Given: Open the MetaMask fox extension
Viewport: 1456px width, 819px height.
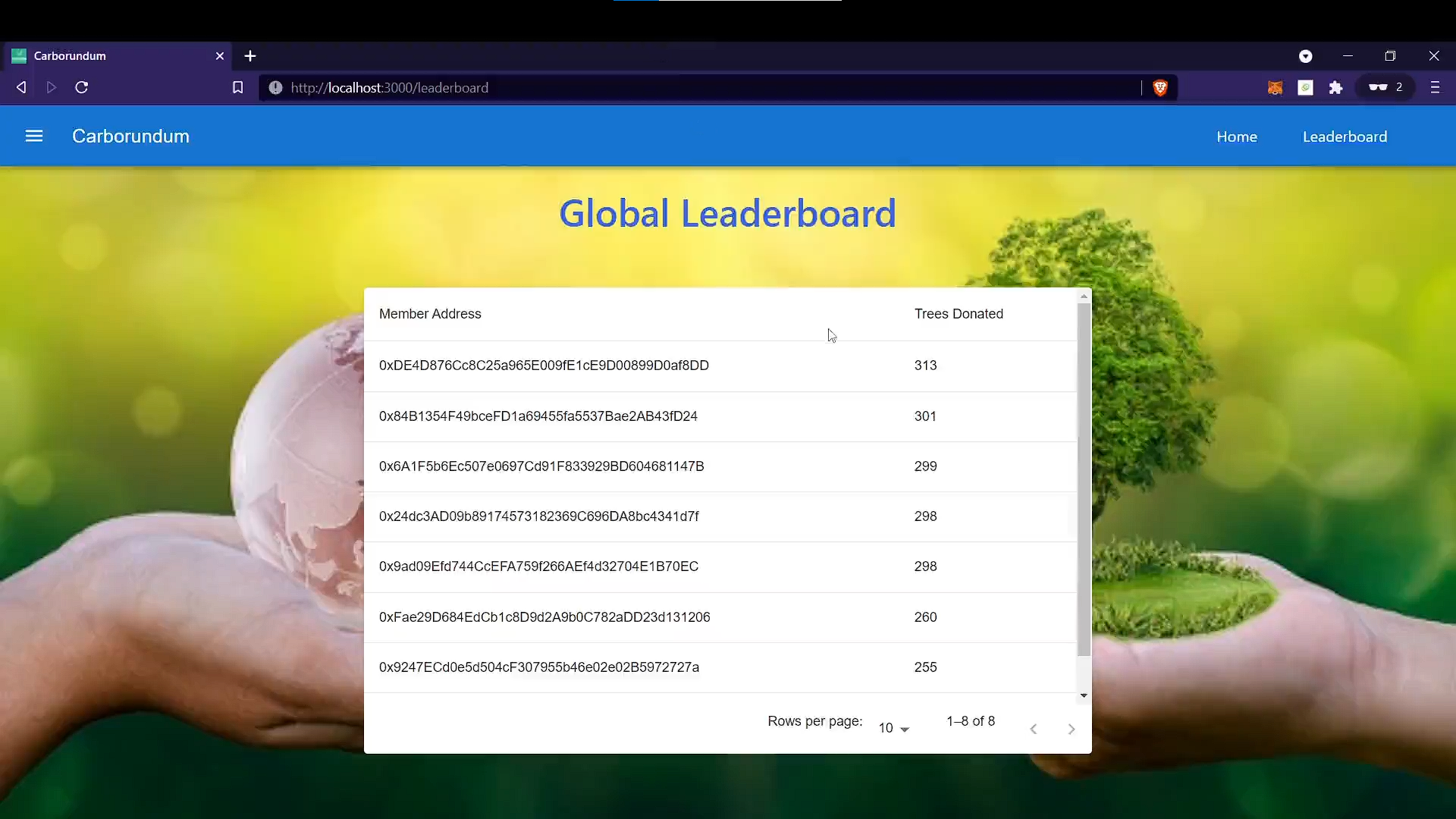Looking at the screenshot, I should coord(1275,88).
